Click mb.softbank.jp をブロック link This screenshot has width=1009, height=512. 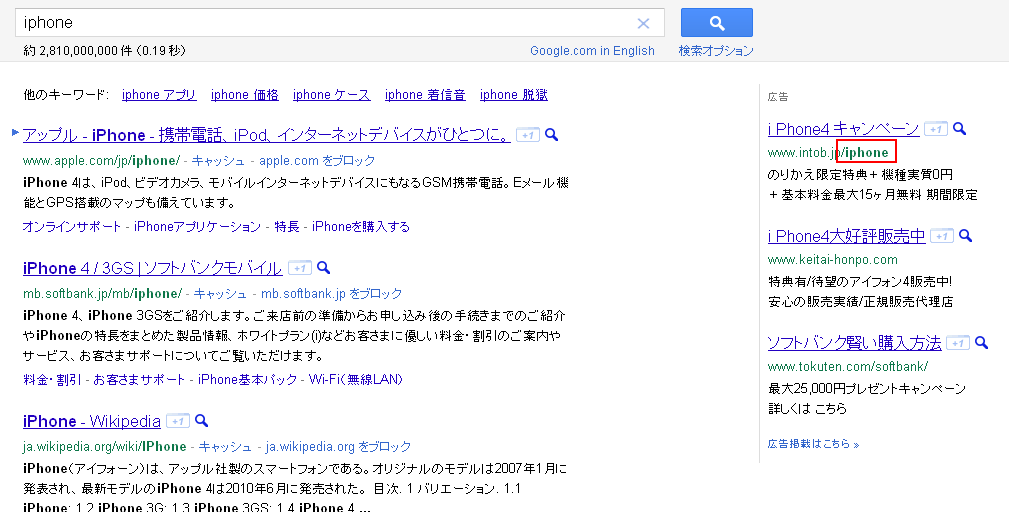click(x=331, y=293)
